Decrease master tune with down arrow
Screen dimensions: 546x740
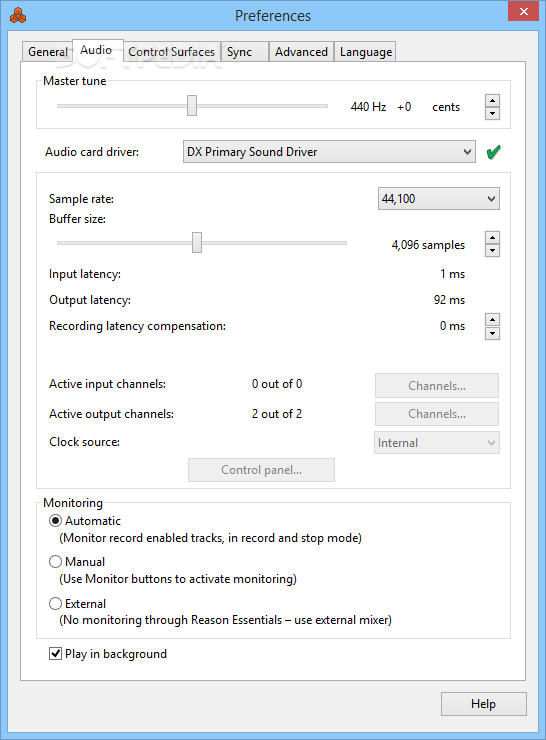(x=492, y=113)
